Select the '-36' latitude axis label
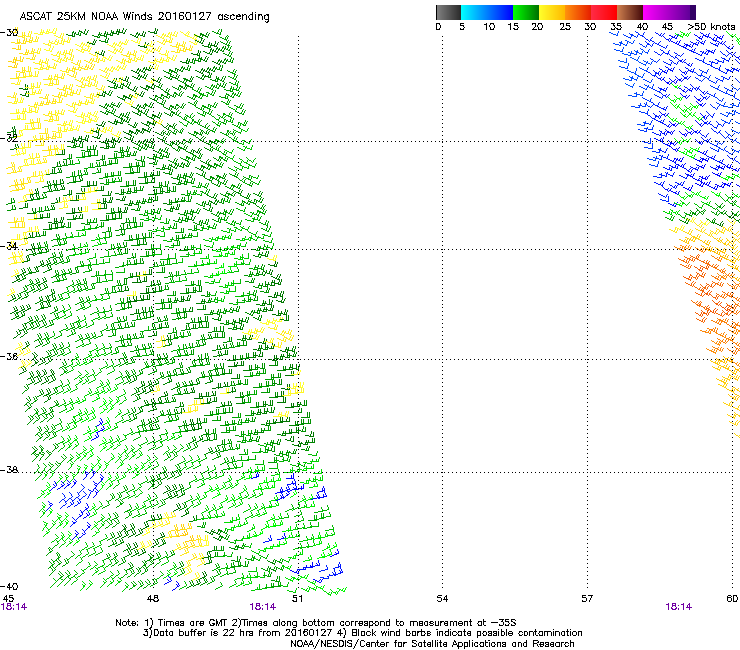This screenshot has height=650, width=740. pyautogui.click(x=9, y=356)
